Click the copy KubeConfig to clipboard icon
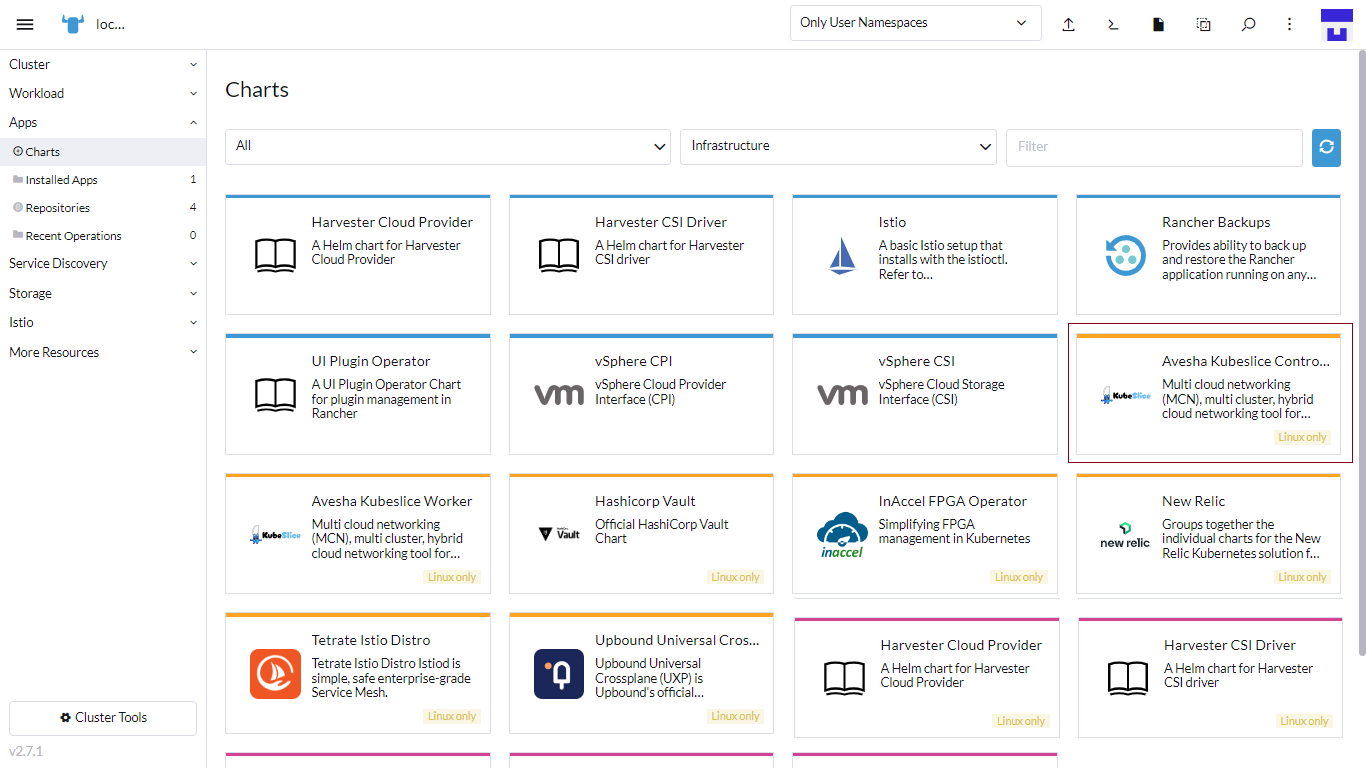Viewport: 1366px width, 768px height. coord(1203,24)
